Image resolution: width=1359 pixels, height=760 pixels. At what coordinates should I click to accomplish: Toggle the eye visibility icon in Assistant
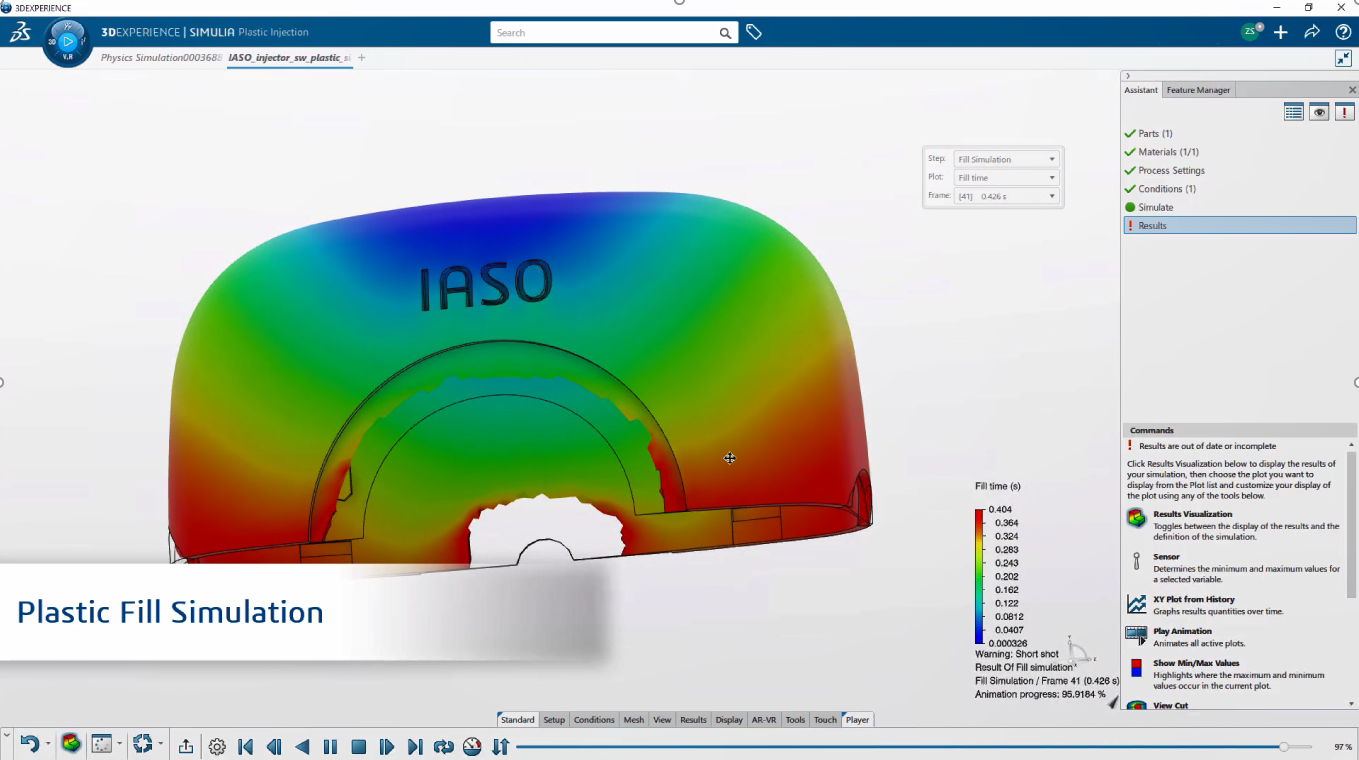(x=1319, y=112)
